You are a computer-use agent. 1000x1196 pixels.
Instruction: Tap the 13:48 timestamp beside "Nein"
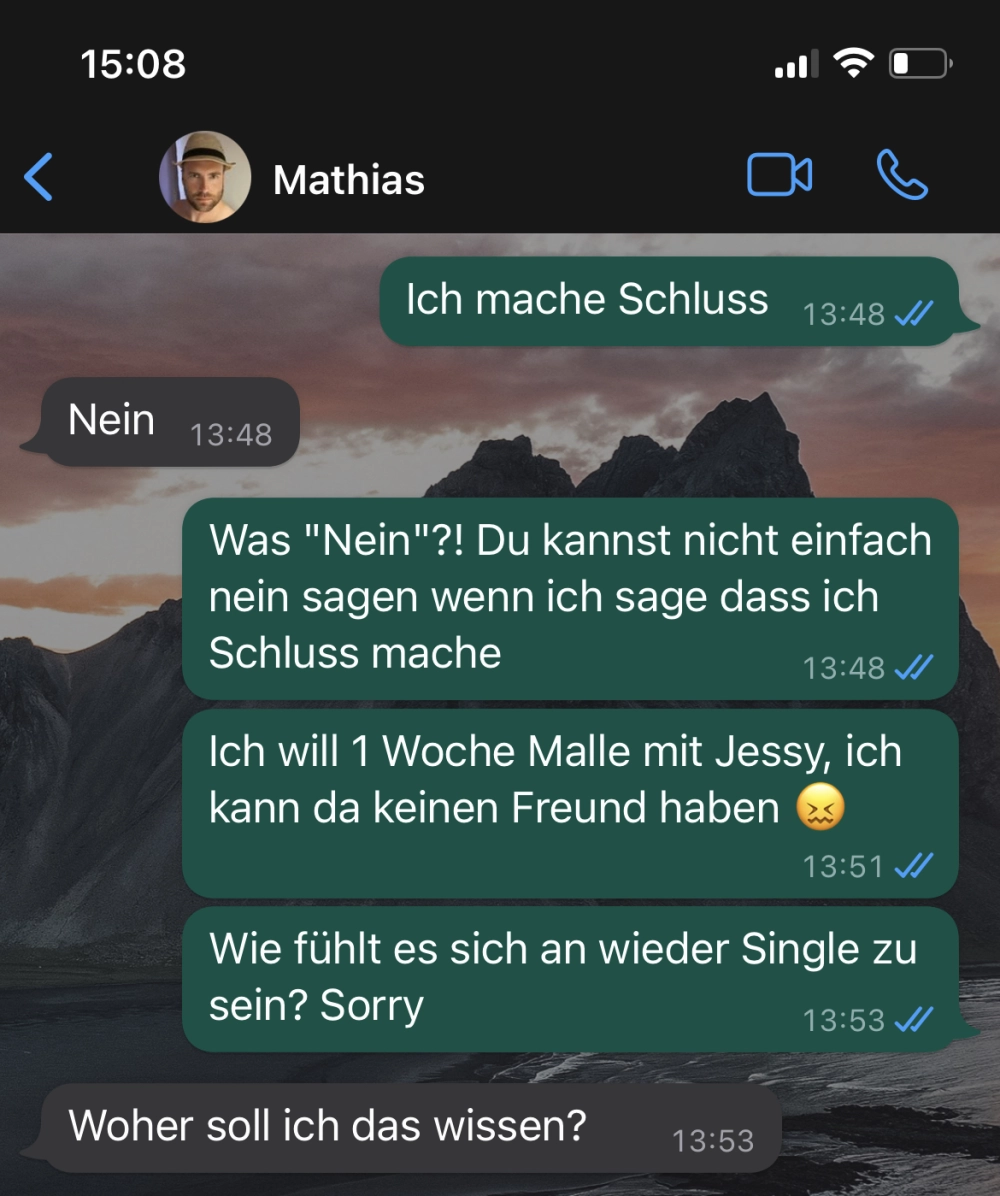coord(230,435)
